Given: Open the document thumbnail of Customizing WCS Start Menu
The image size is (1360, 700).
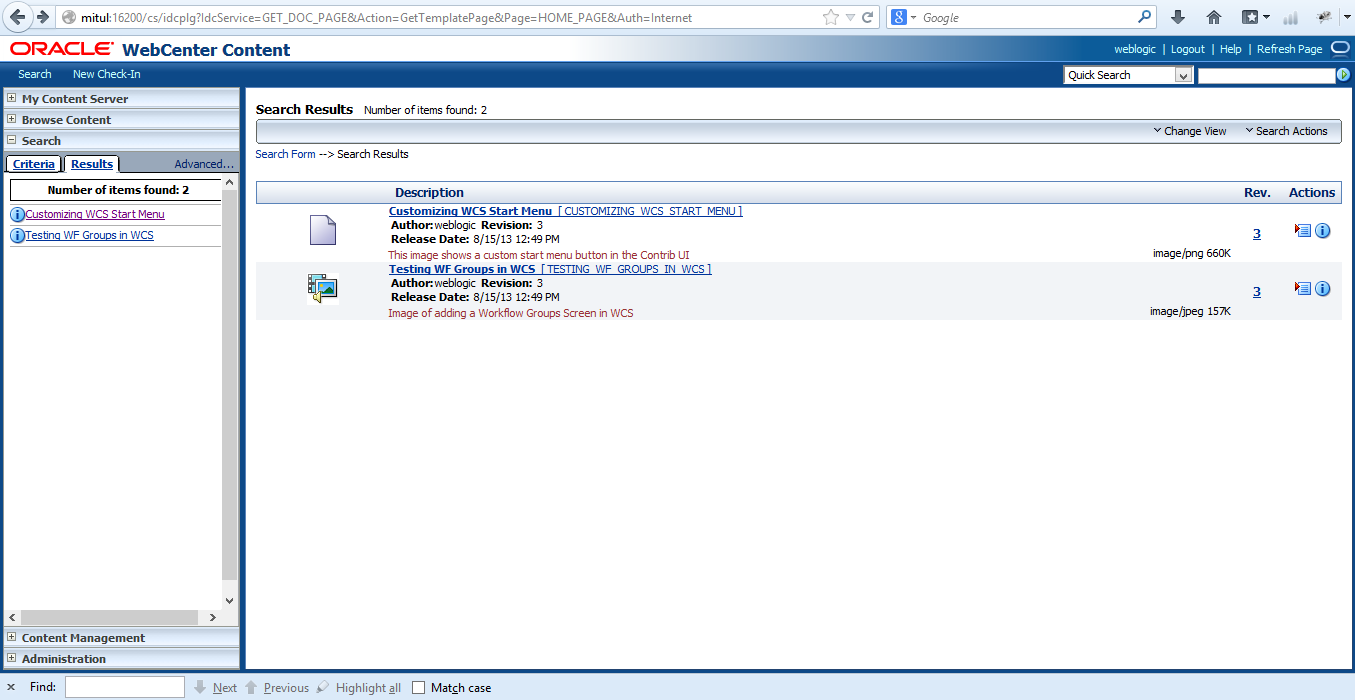Looking at the screenshot, I should coord(322,230).
